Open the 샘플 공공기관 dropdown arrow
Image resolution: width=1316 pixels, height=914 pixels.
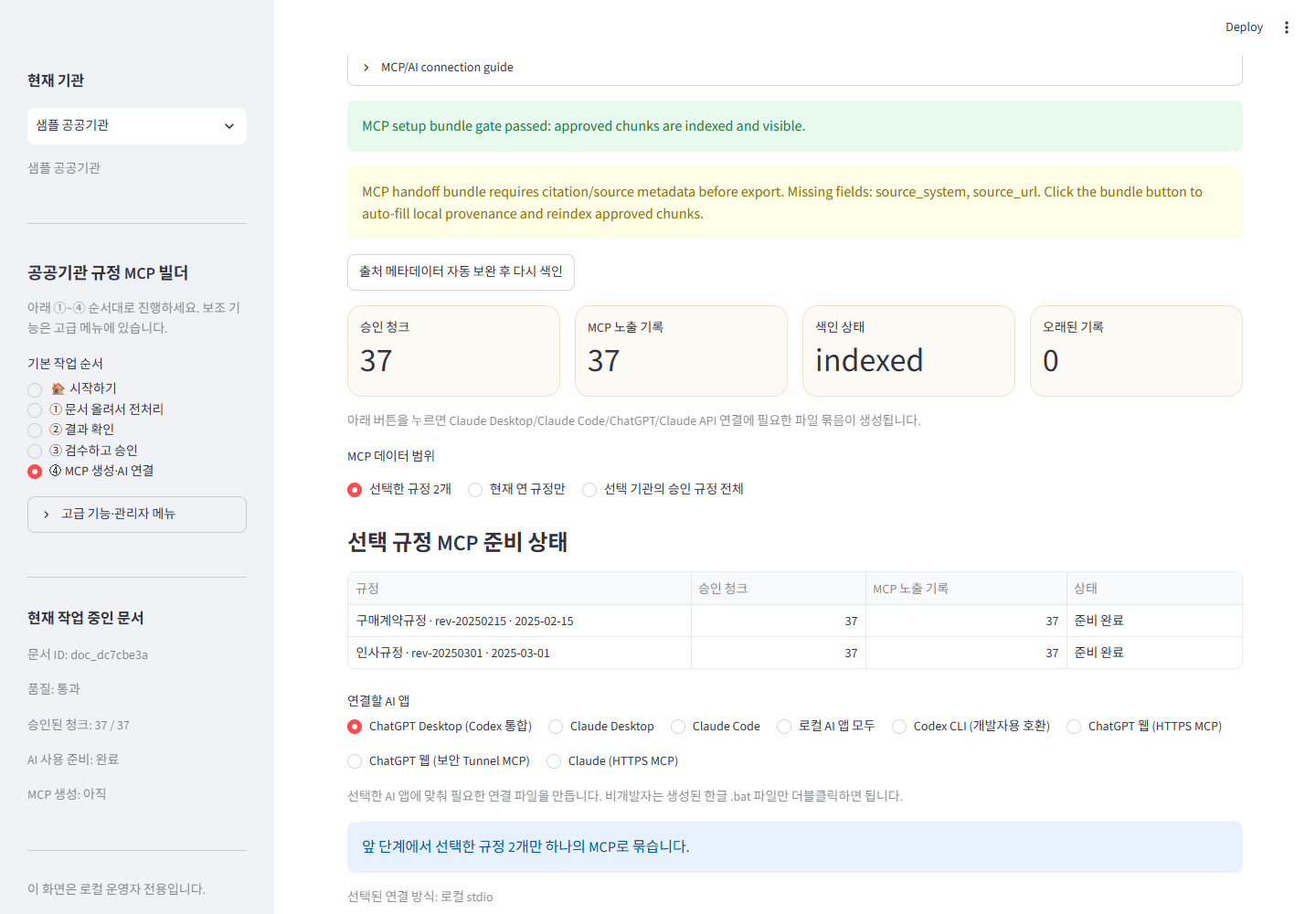tap(229, 126)
